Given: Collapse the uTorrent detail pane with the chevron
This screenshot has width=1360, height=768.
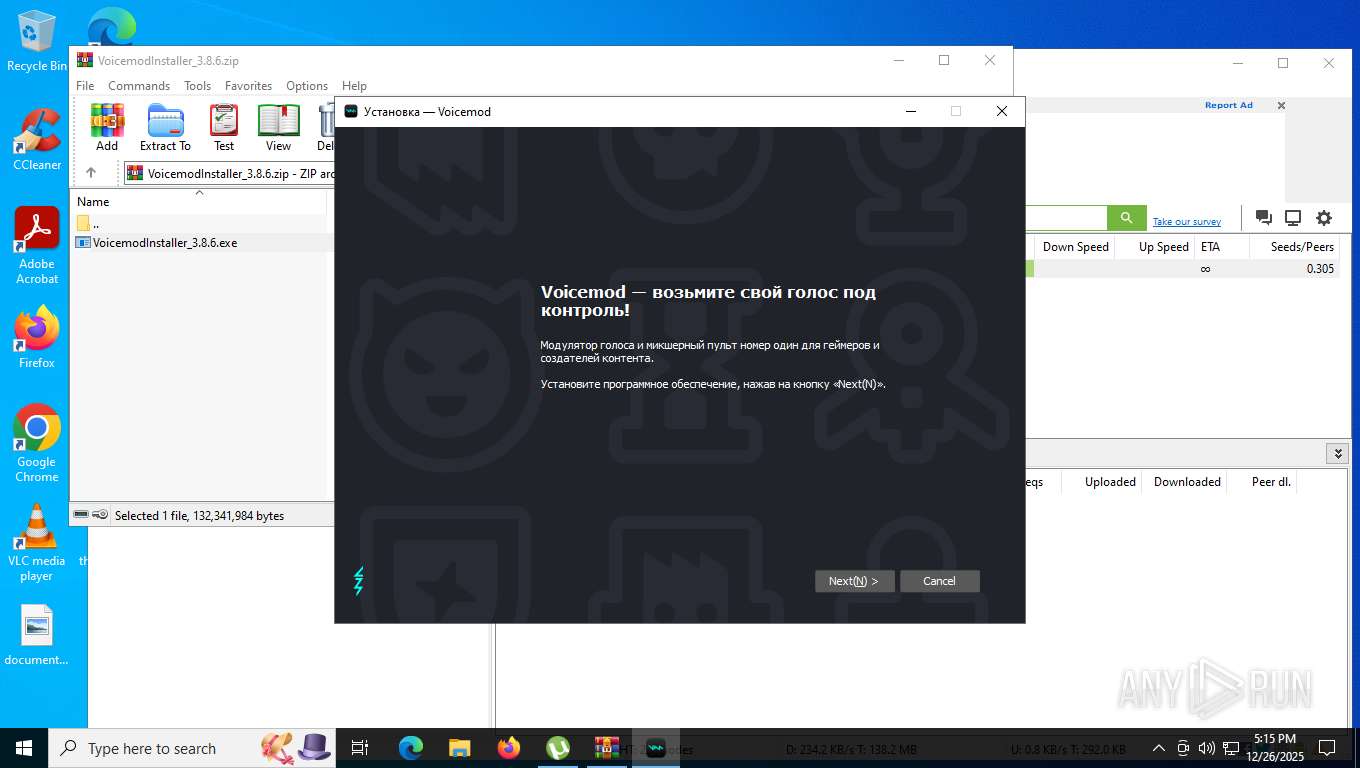Looking at the screenshot, I should (1338, 454).
